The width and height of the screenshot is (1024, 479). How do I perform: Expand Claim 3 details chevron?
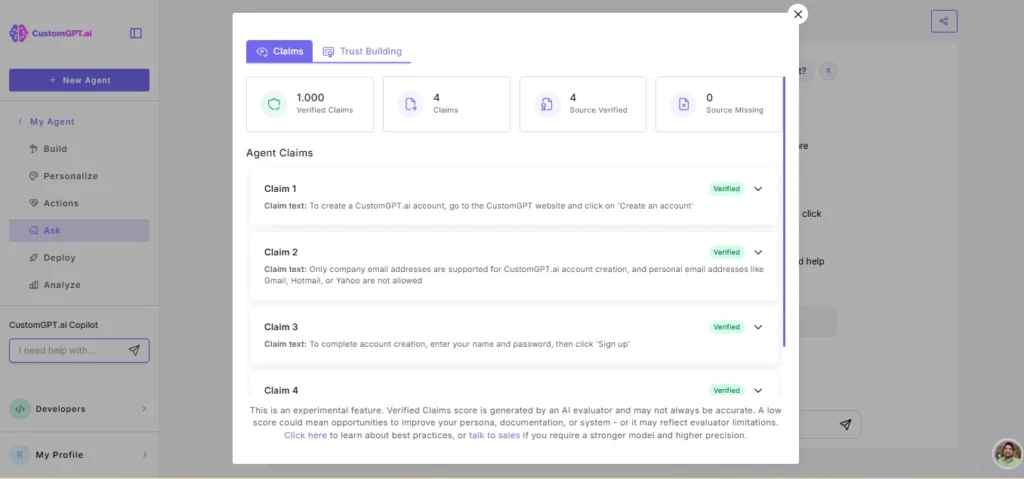[758, 327]
